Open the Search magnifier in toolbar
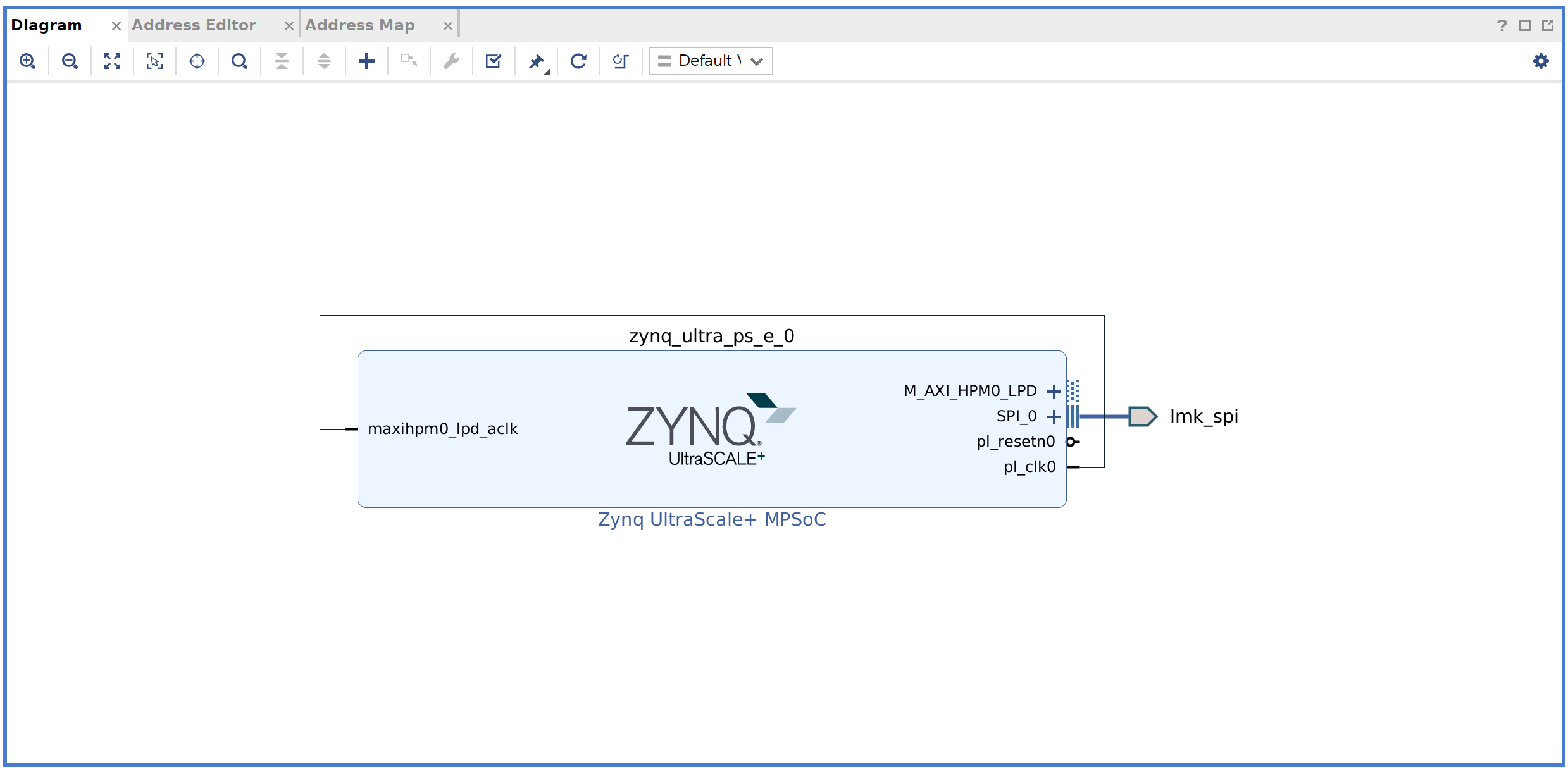 pyautogui.click(x=240, y=61)
